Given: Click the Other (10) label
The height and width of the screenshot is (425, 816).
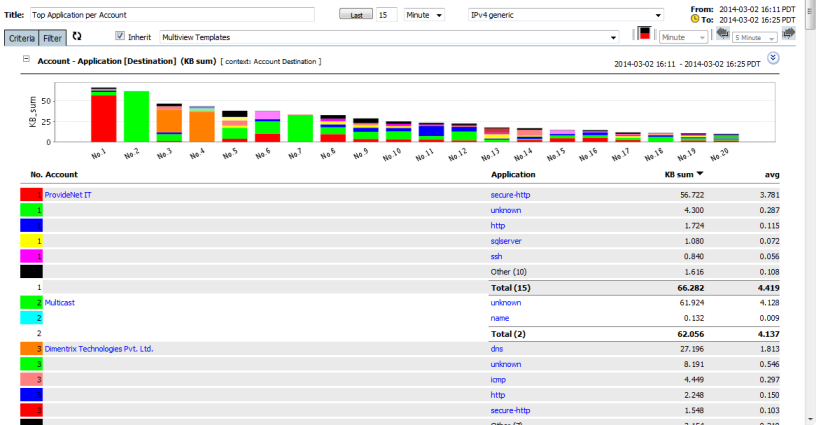Looking at the screenshot, I should coord(508,272).
